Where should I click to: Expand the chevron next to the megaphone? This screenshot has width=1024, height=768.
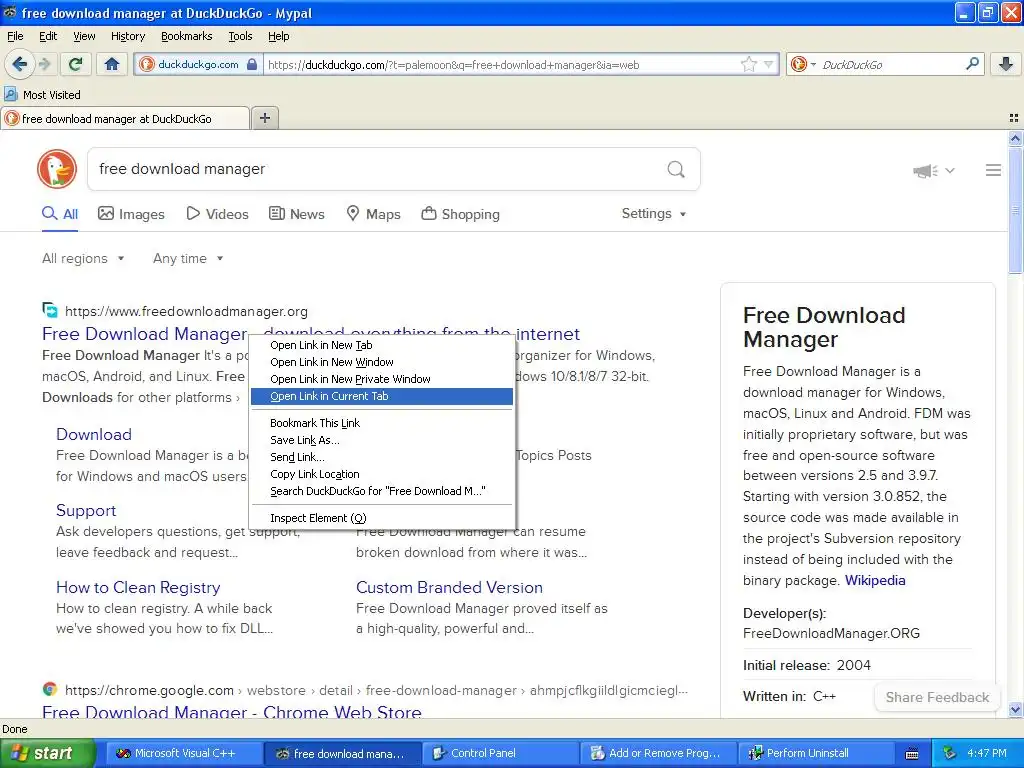950,170
